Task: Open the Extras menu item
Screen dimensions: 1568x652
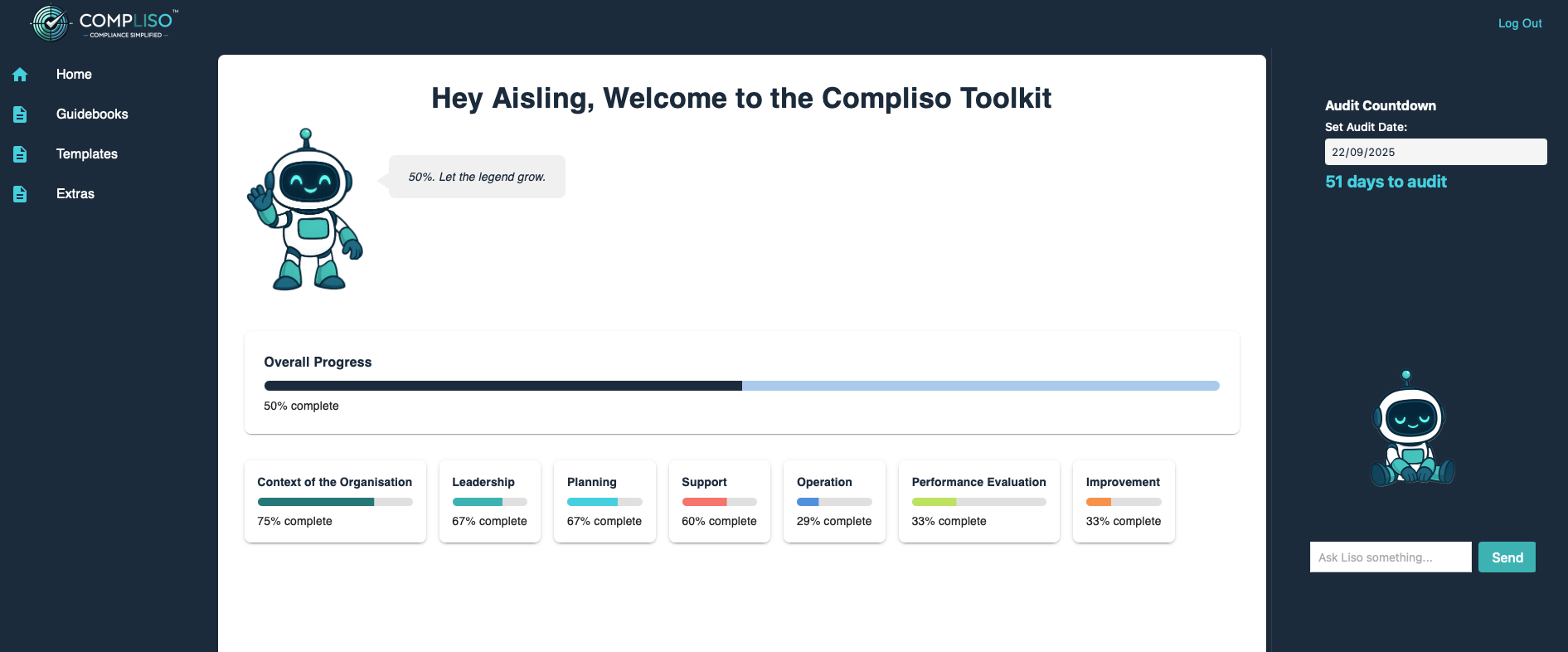Action: pyautogui.click(x=75, y=194)
